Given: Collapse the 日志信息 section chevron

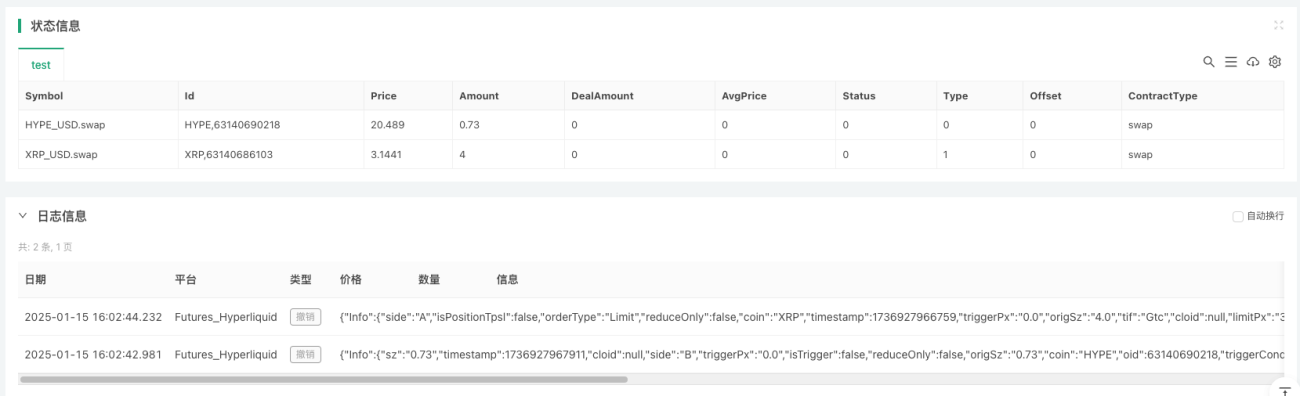Looking at the screenshot, I should pyautogui.click(x=23, y=216).
